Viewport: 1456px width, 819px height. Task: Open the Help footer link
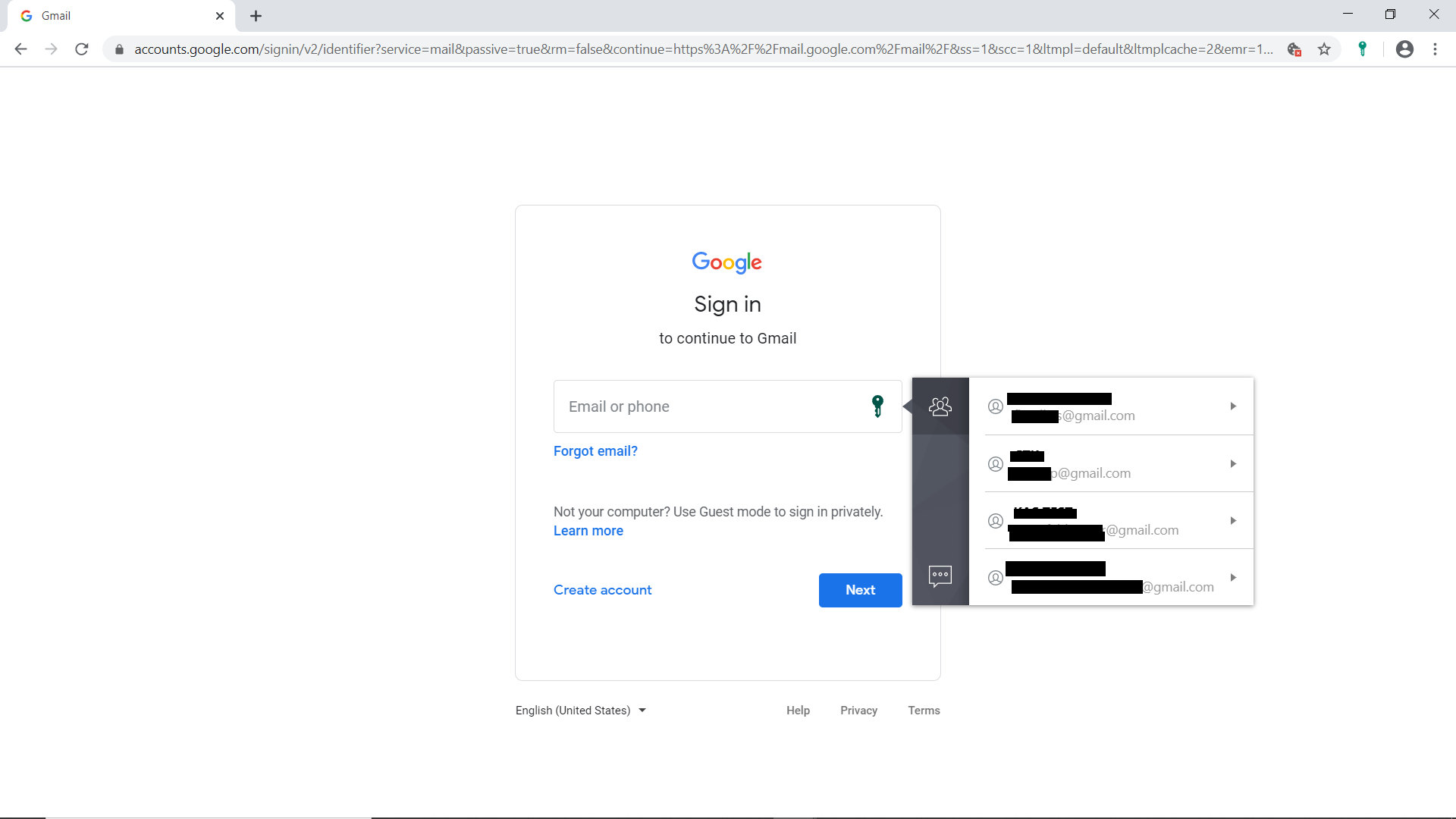click(x=798, y=711)
